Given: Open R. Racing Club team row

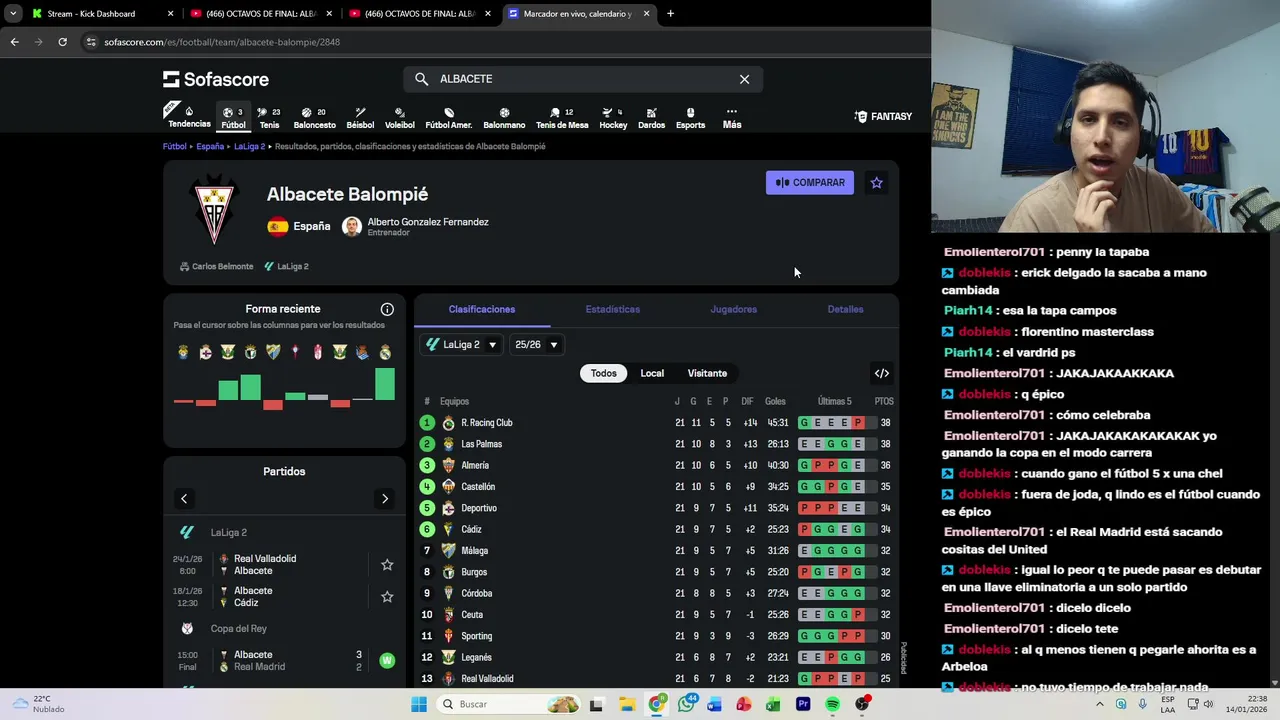Looking at the screenshot, I should coord(657,423).
